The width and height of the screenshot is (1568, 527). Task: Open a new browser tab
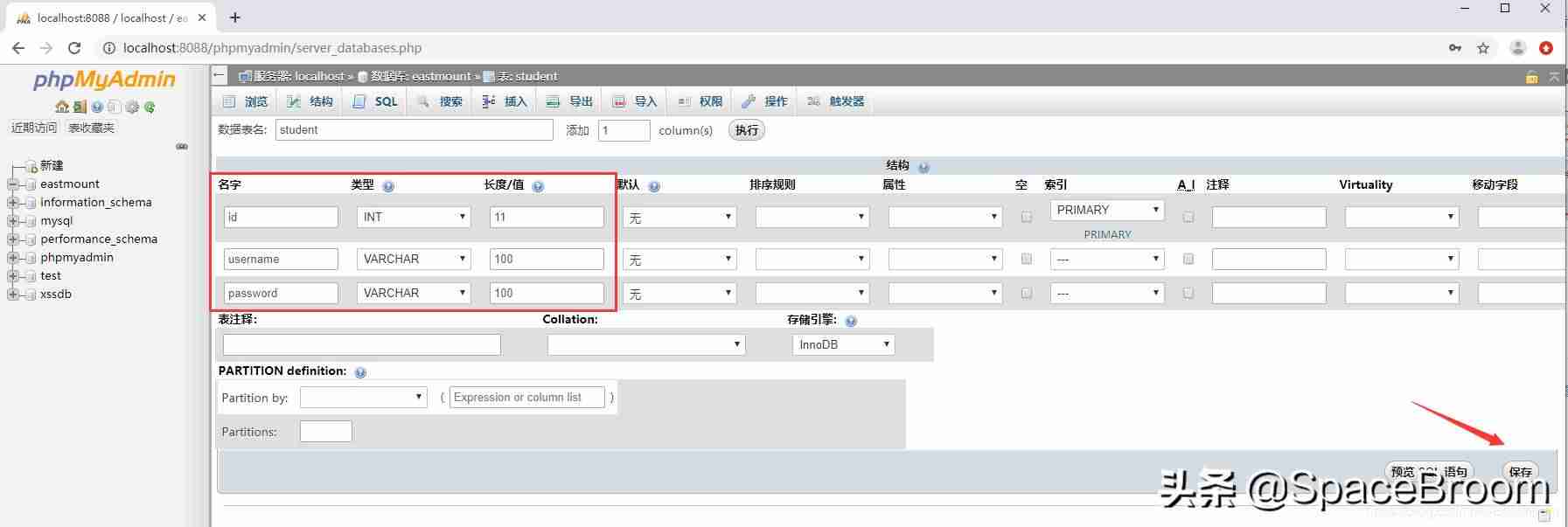point(234,17)
